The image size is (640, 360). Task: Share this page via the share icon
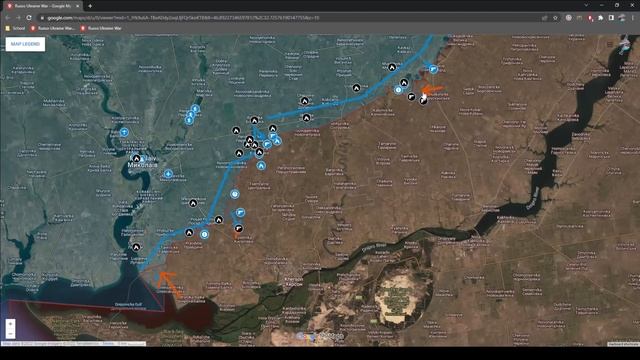544,18
